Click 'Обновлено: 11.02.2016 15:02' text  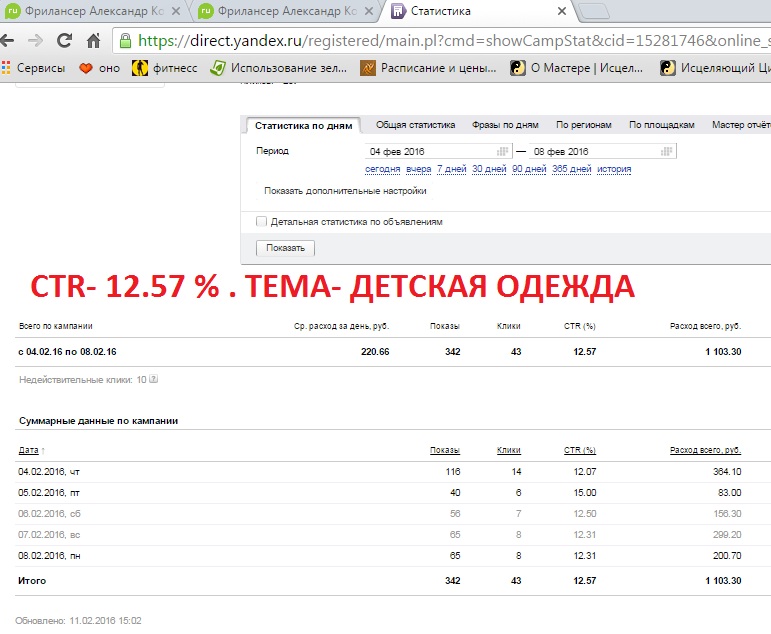coord(78,621)
